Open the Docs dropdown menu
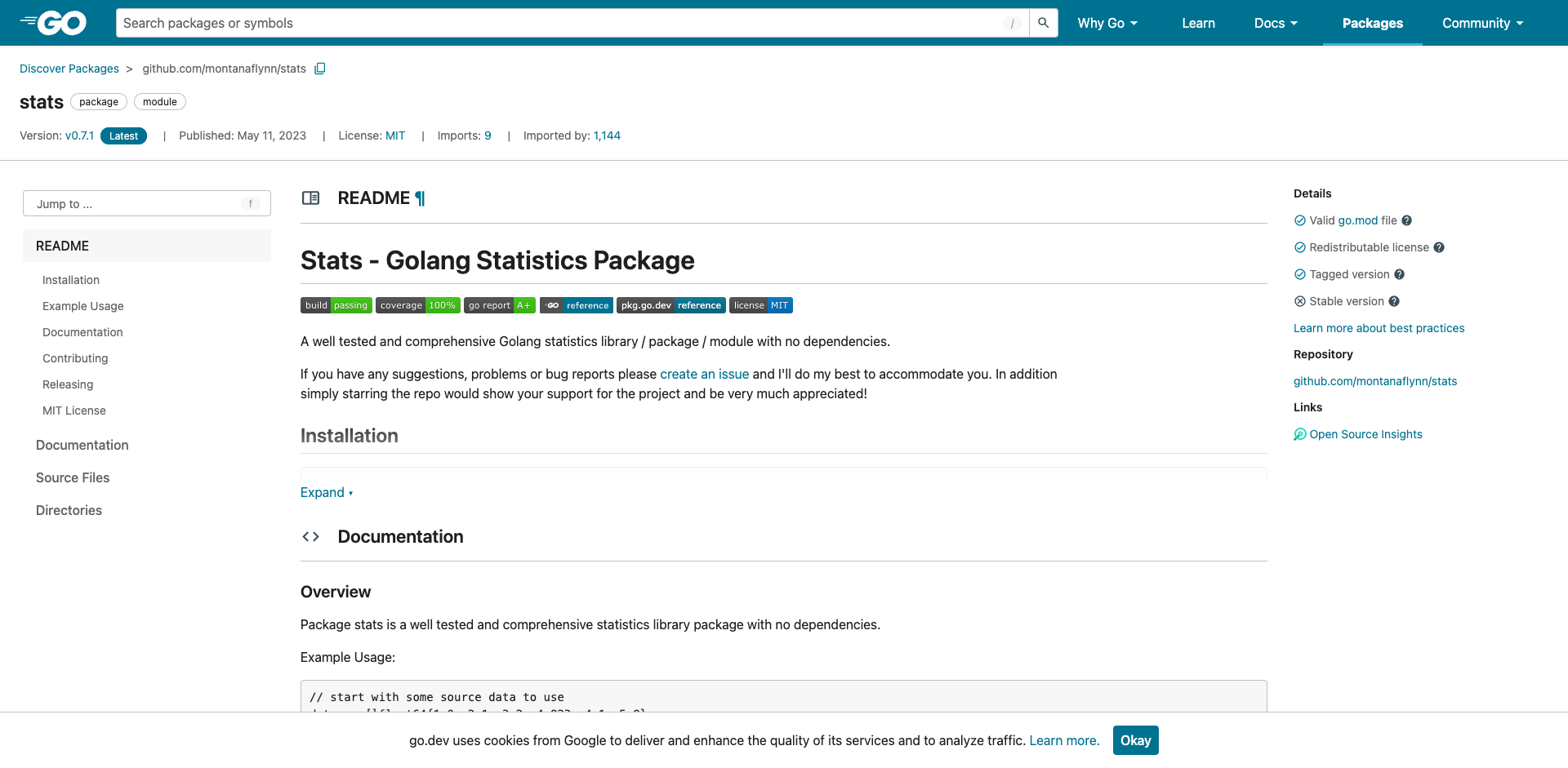 pos(1276,23)
